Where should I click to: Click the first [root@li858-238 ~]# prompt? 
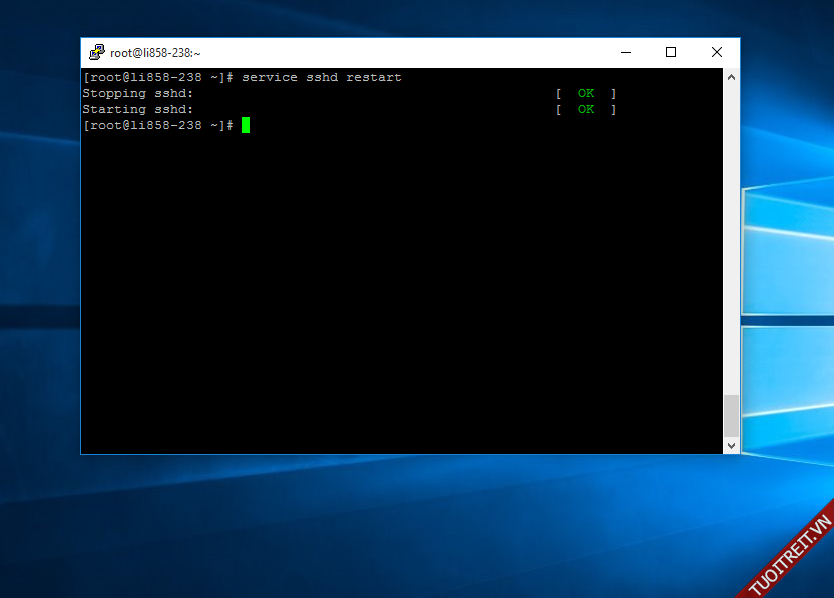158,77
